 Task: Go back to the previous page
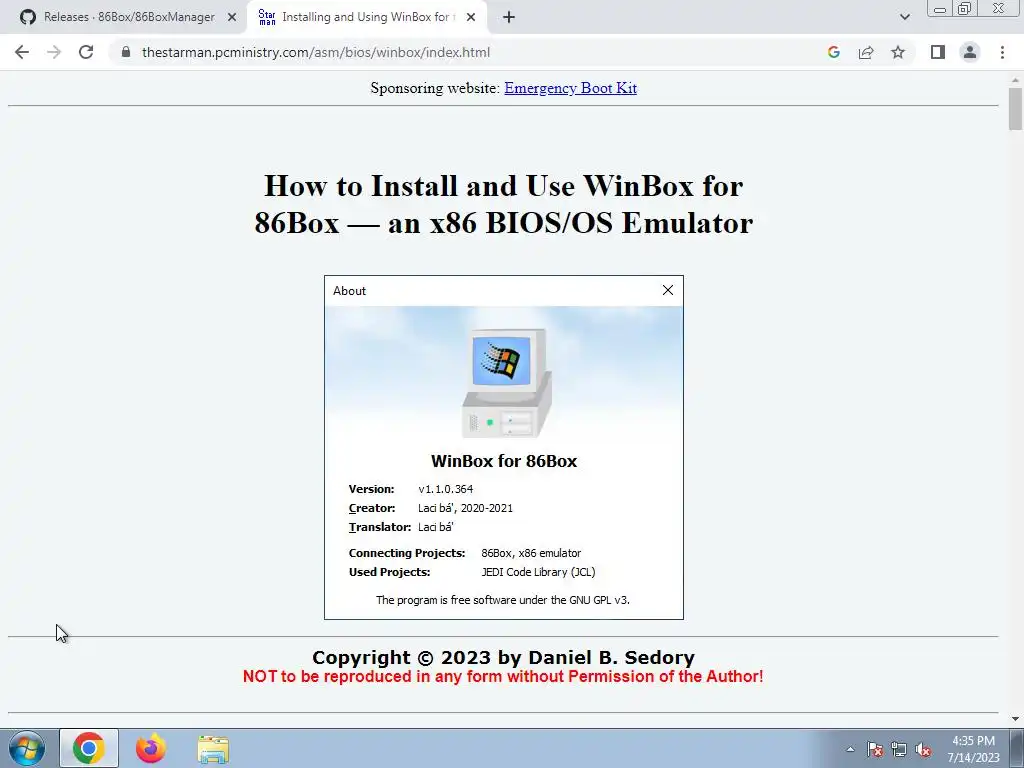[22, 52]
